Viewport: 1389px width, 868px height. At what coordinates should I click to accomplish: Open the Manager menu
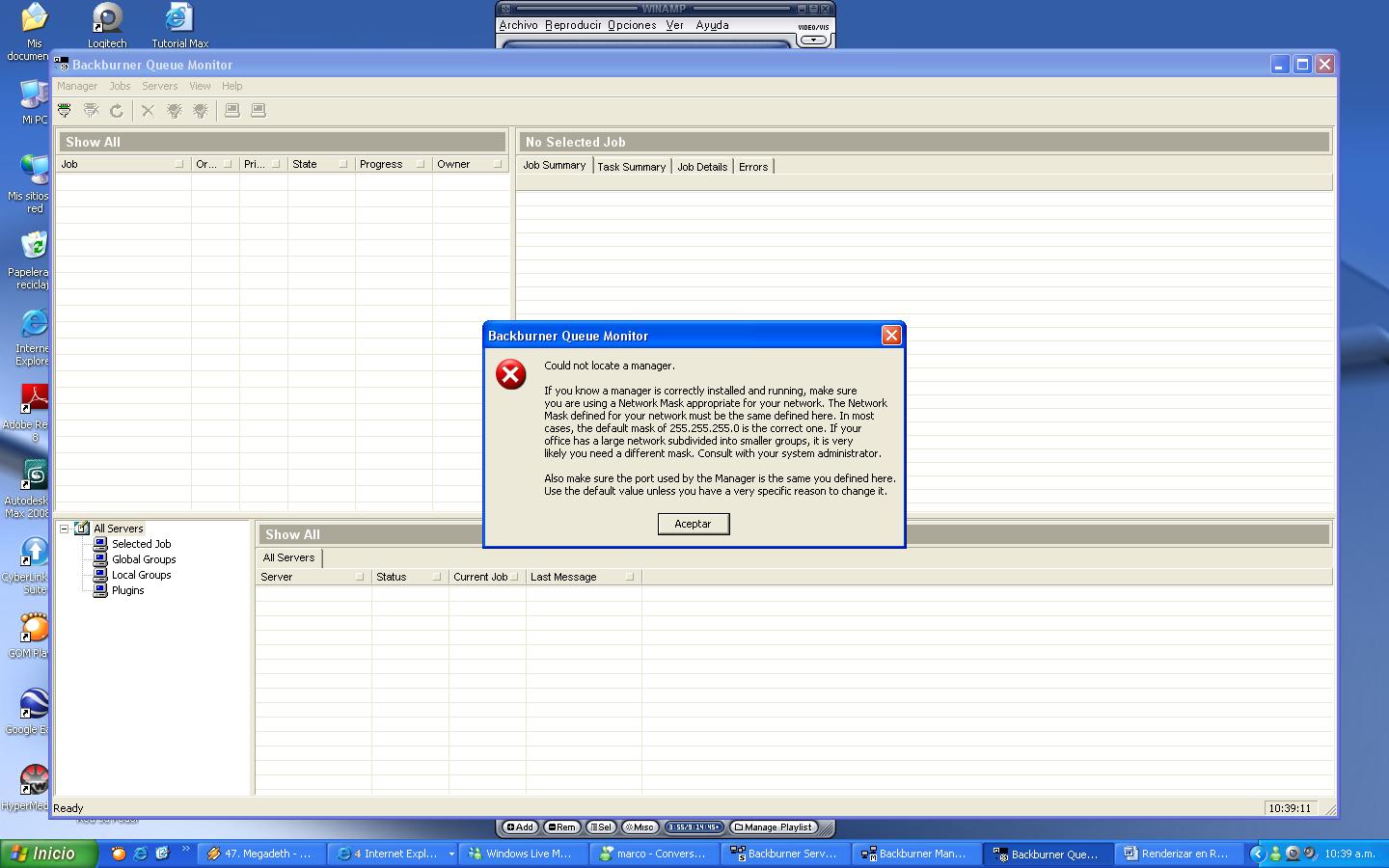pyautogui.click(x=77, y=86)
